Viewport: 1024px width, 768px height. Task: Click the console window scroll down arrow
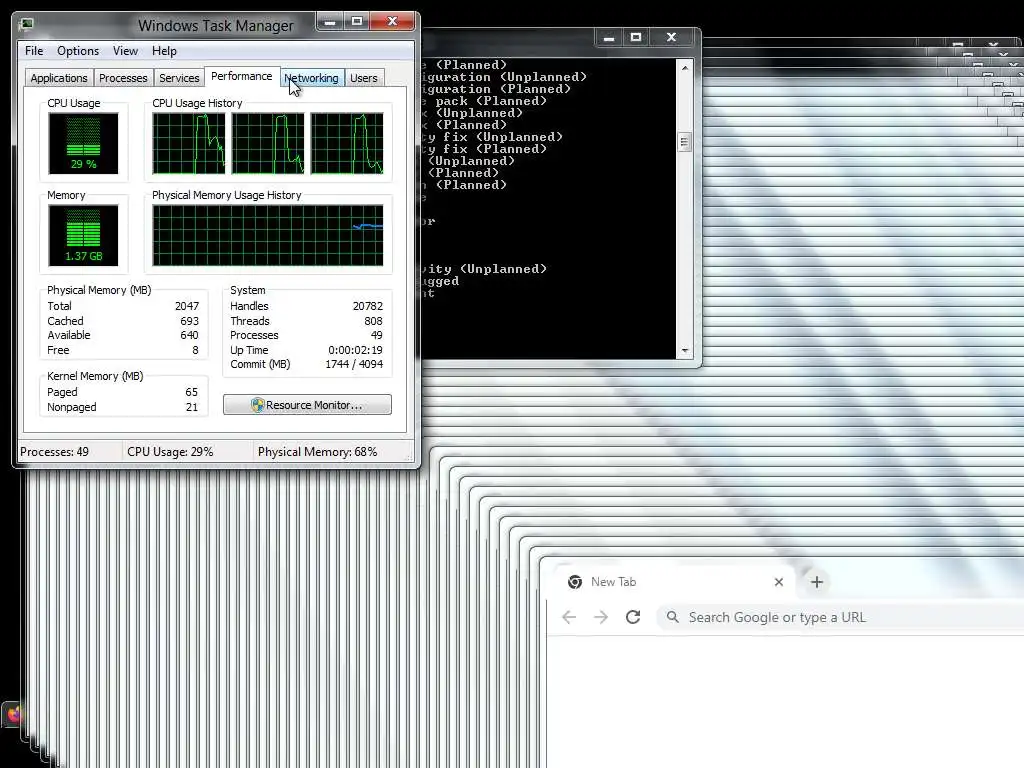684,351
